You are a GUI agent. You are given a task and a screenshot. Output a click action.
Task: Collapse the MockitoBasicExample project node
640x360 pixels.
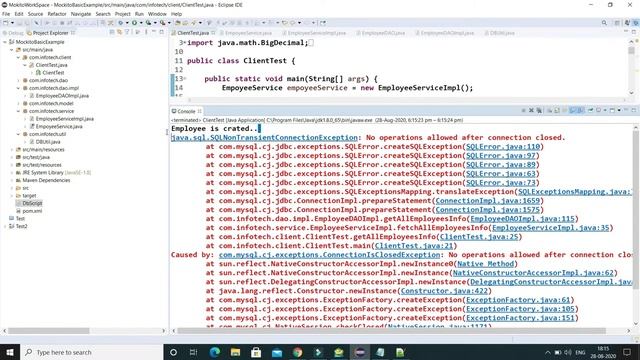point(5,42)
